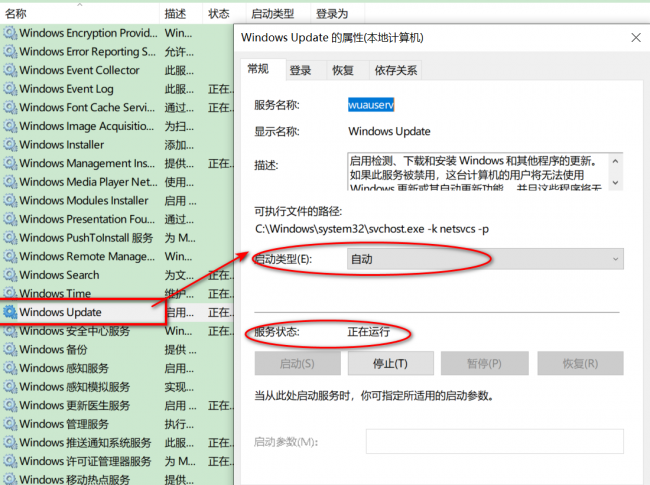The image size is (650, 485).
Task: Select the Windows 管理服务 service name
Action: (64, 424)
